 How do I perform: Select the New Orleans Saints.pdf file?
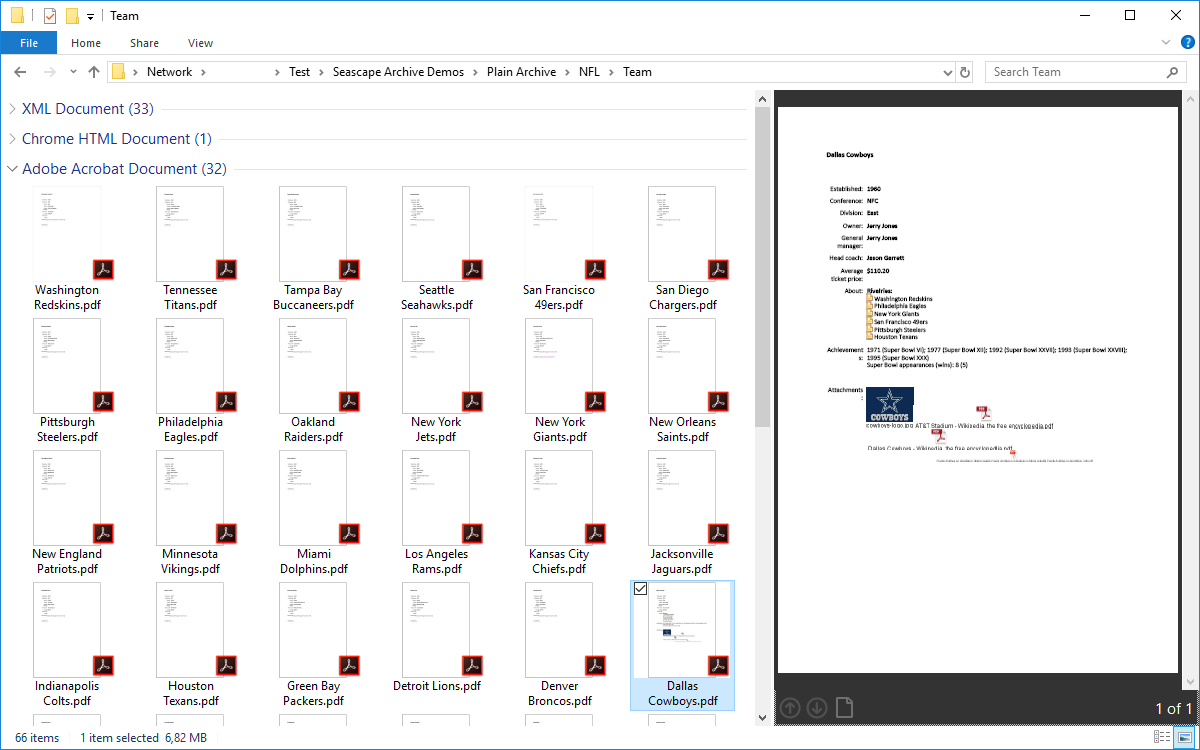coord(682,380)
